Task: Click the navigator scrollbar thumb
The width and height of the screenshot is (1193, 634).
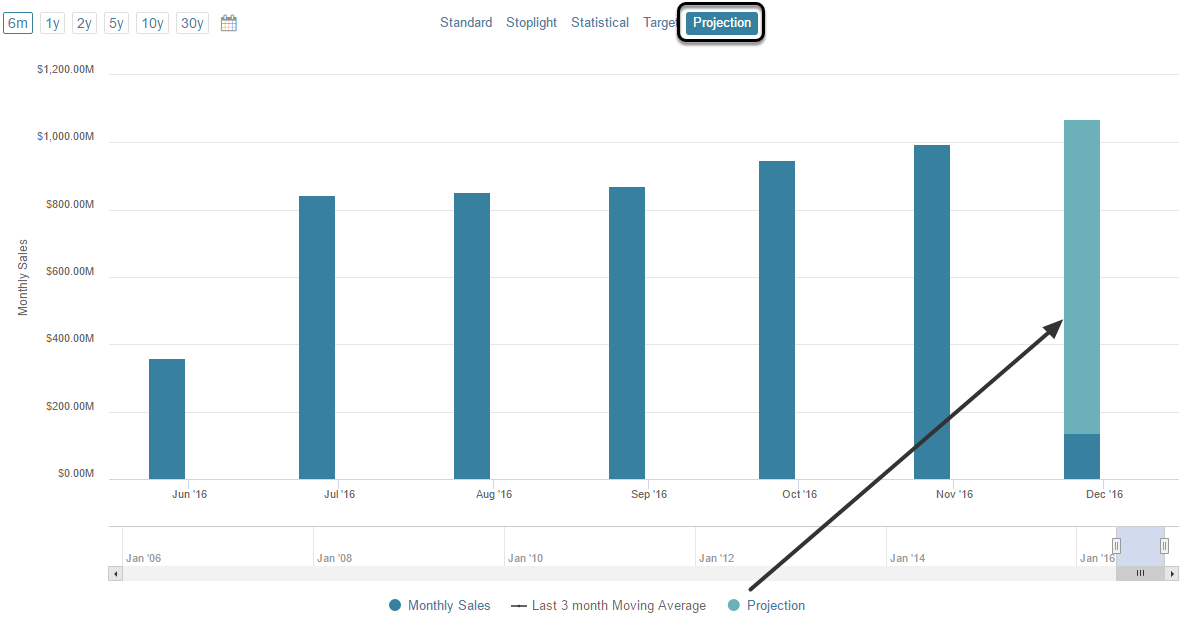Action: (1140, 573)
